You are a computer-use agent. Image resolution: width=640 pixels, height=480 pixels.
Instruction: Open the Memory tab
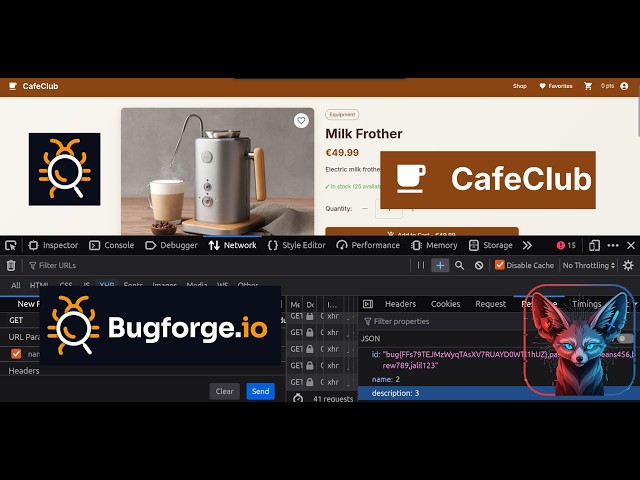pyautogui.click(x=434, y=245)
